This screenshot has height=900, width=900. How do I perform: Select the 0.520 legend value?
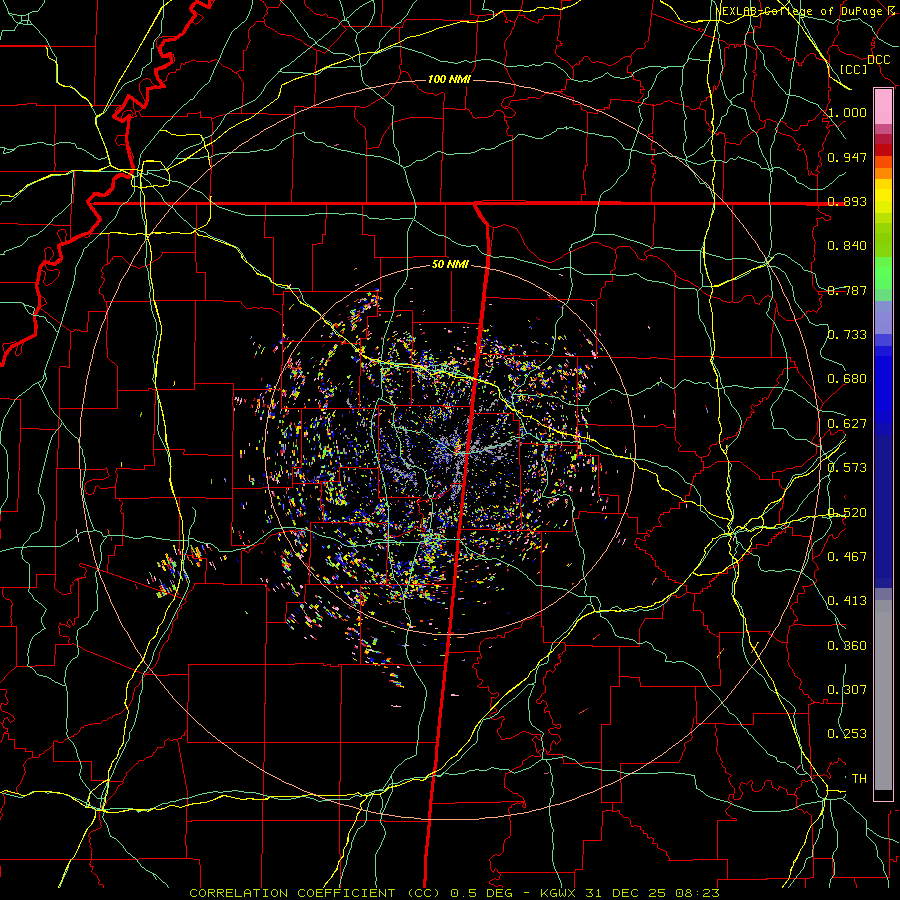click(x=847, y=513)
